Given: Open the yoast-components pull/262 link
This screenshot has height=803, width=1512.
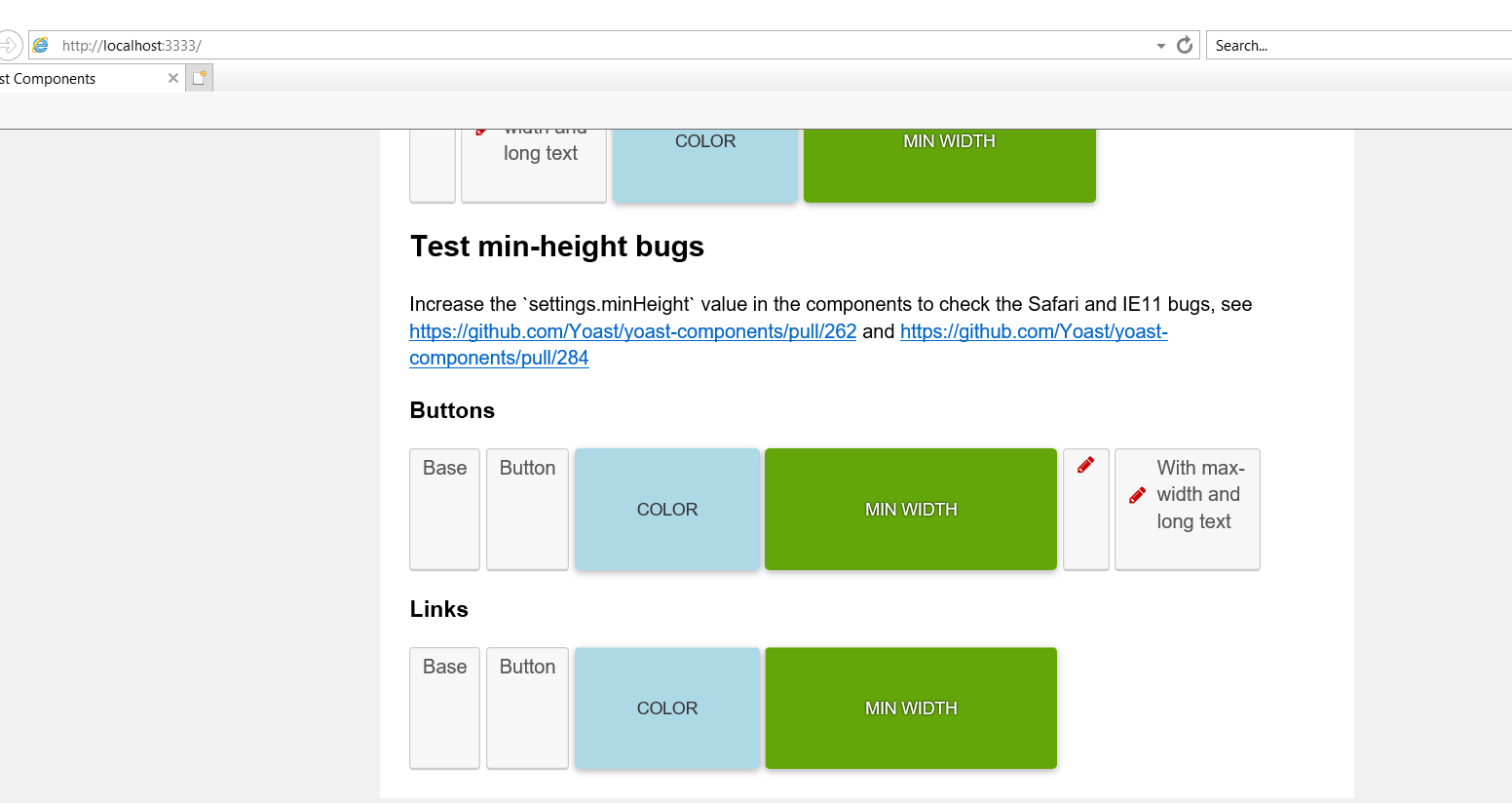Looking at the screenshot, I should [632, 331].
